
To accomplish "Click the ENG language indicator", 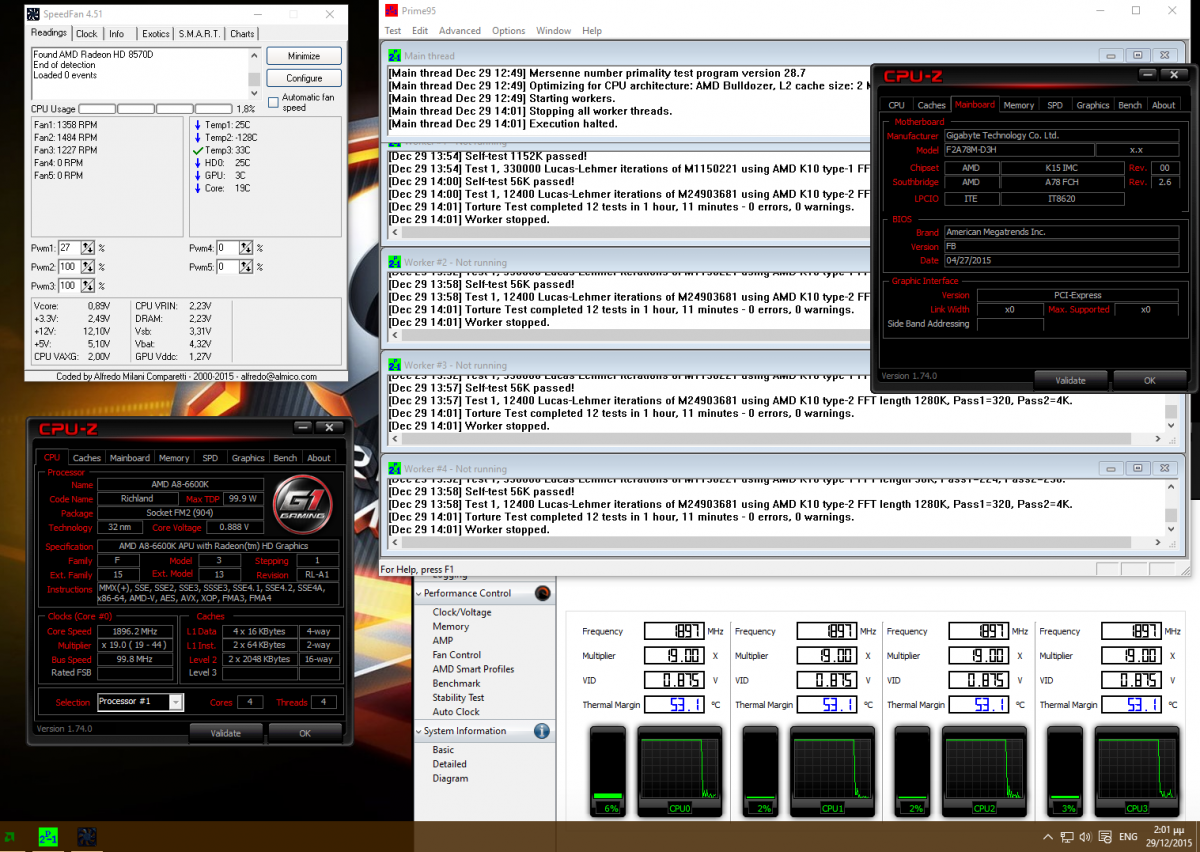I will point(1128,836).
